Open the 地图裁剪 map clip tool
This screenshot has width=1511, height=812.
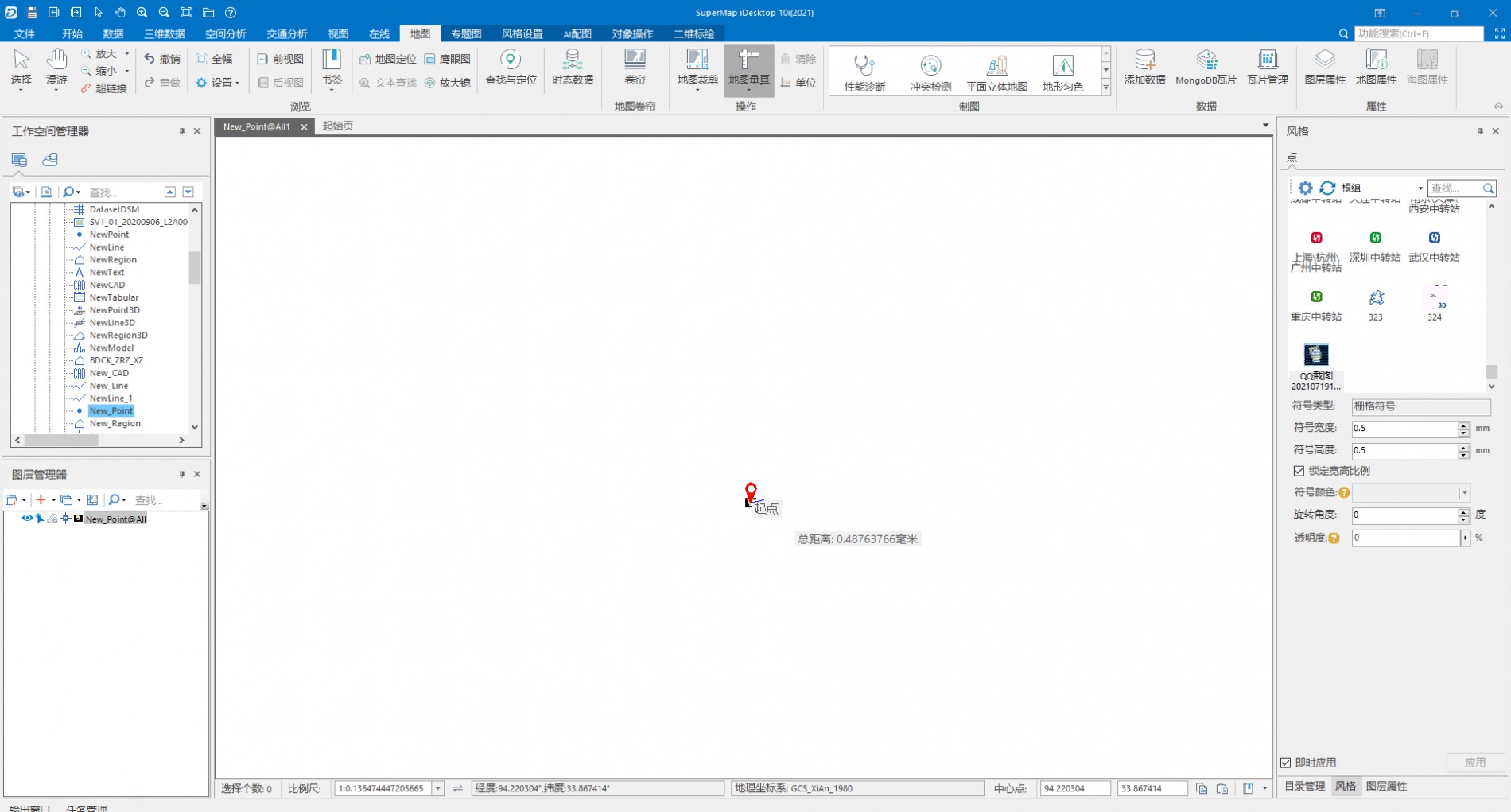pos(697,68)
